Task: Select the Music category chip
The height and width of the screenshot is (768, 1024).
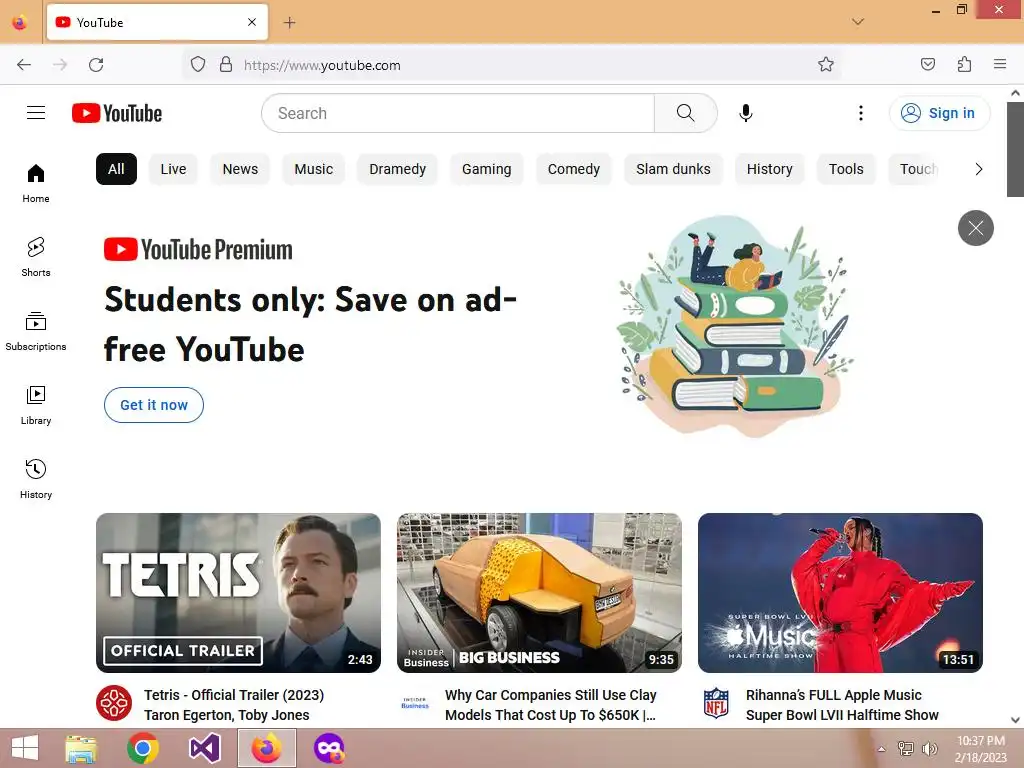Action: pos(313,169)
